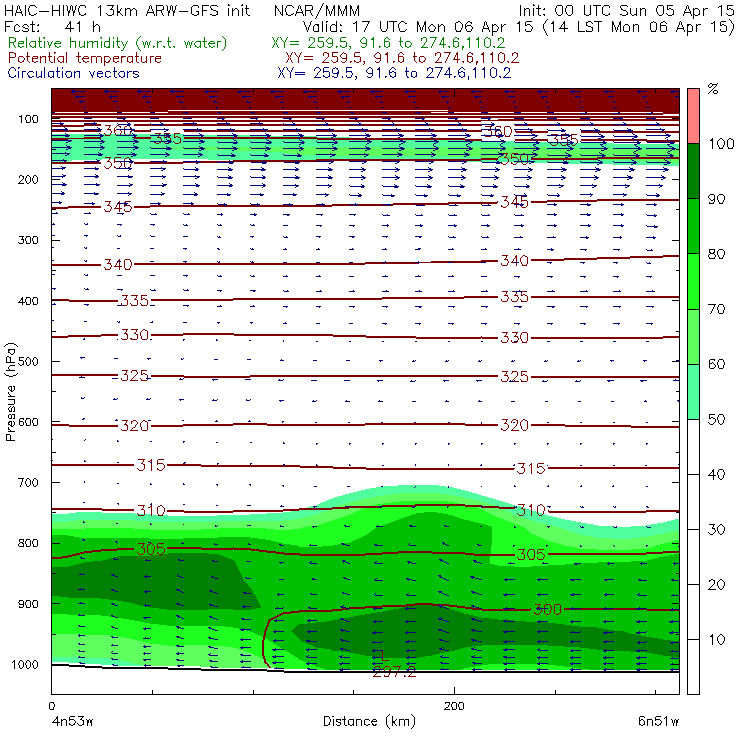Click the red 'L' low marker
This screenshot has width=740, height=740.
click(384, 655)
